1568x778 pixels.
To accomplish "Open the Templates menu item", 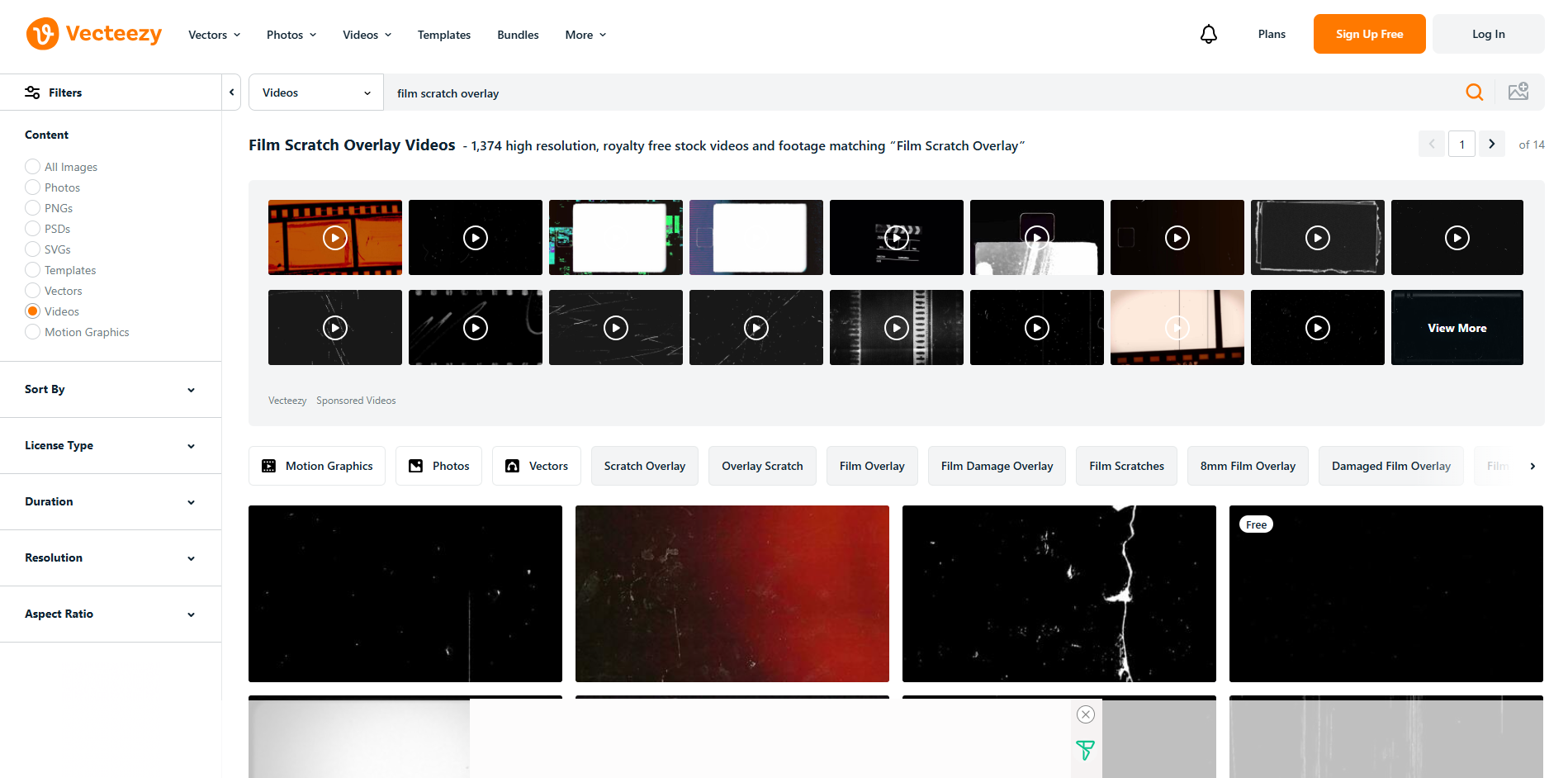I will coord(444,35).
